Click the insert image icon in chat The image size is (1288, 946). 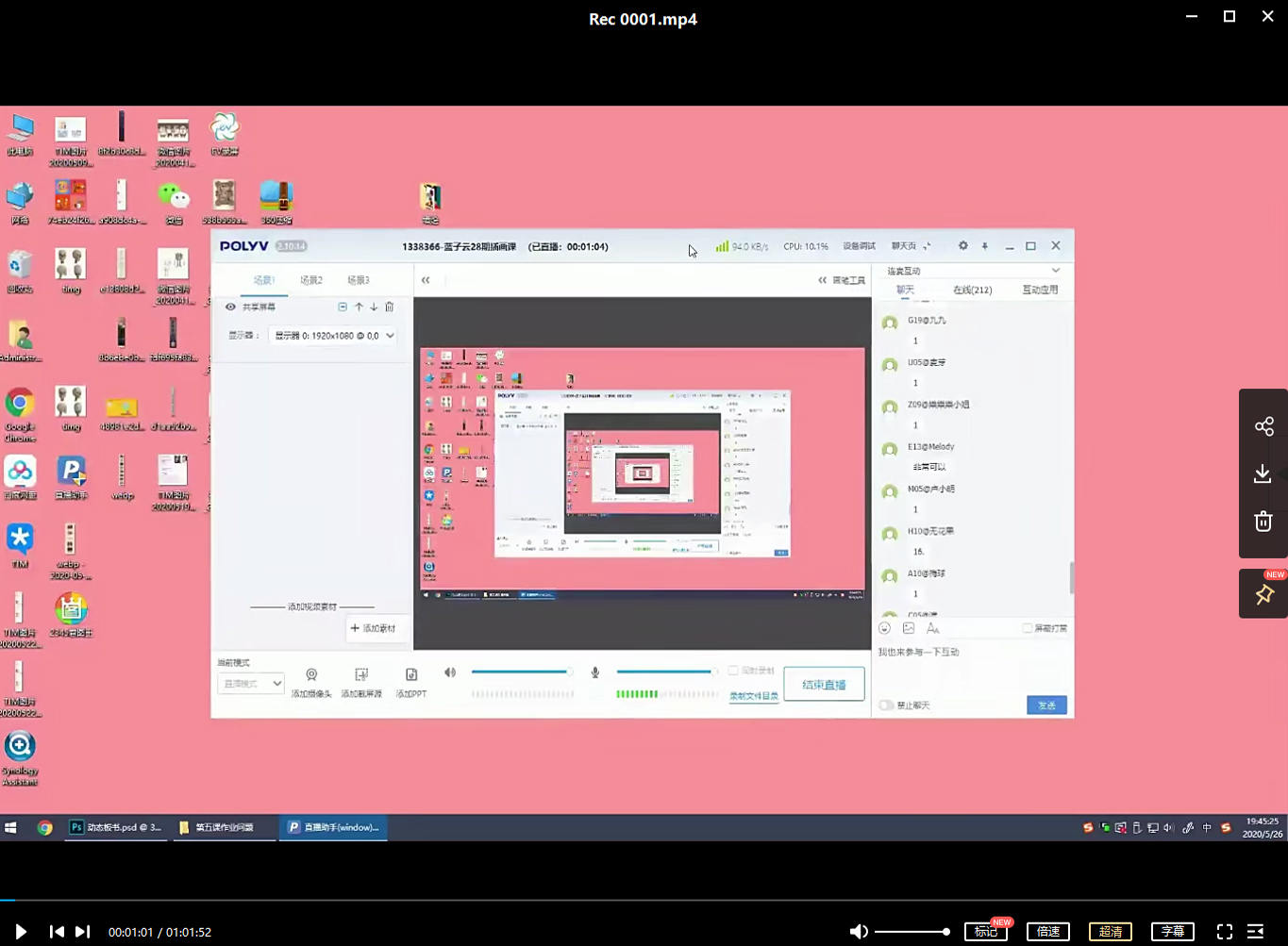pos(909,628)
